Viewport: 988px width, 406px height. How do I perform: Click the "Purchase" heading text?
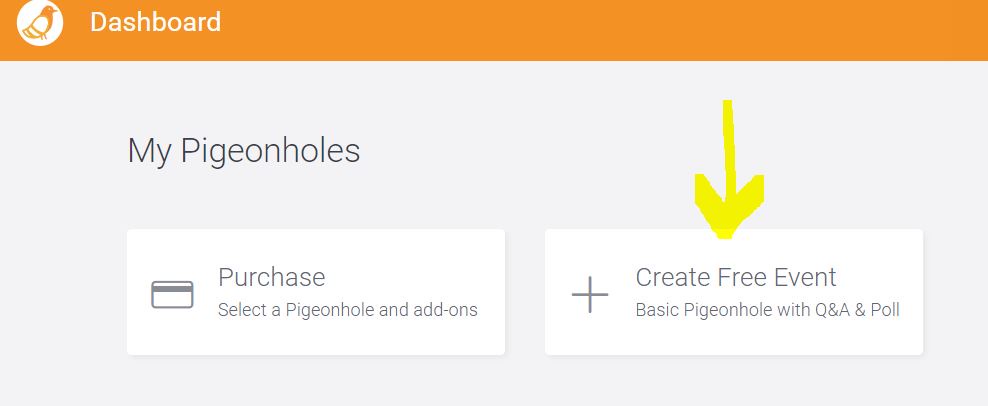271,277
